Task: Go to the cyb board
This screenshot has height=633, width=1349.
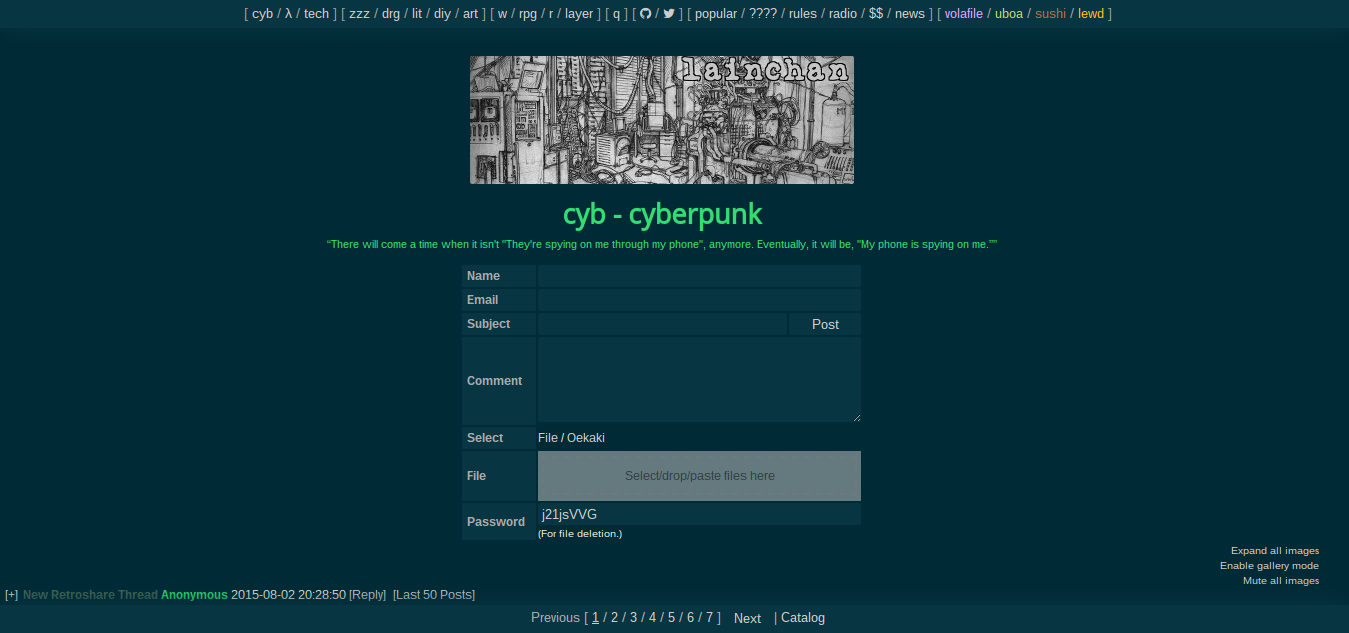Action: (262, 13)
